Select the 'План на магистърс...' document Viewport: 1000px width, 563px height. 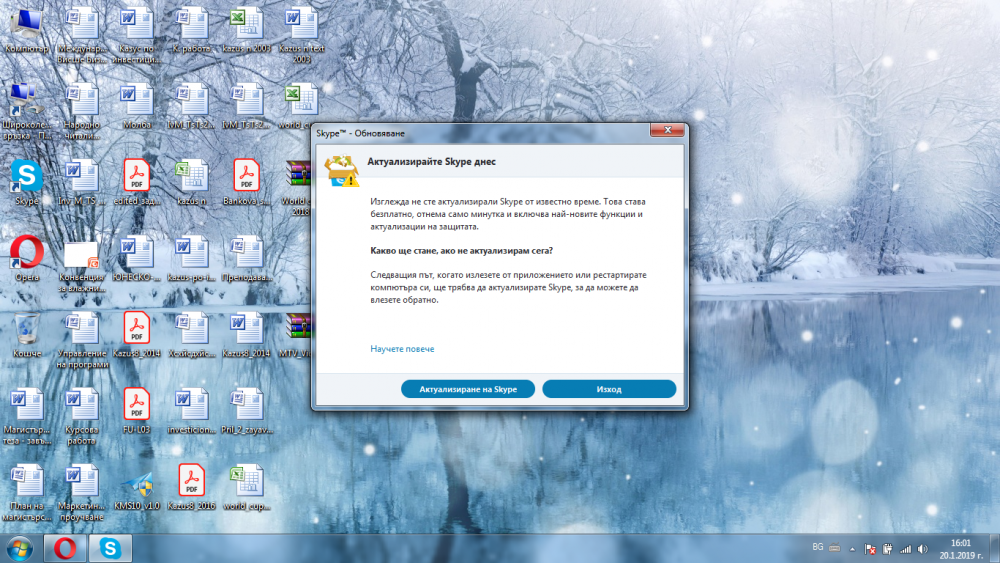pyautogui.click(x=26, y=493)
